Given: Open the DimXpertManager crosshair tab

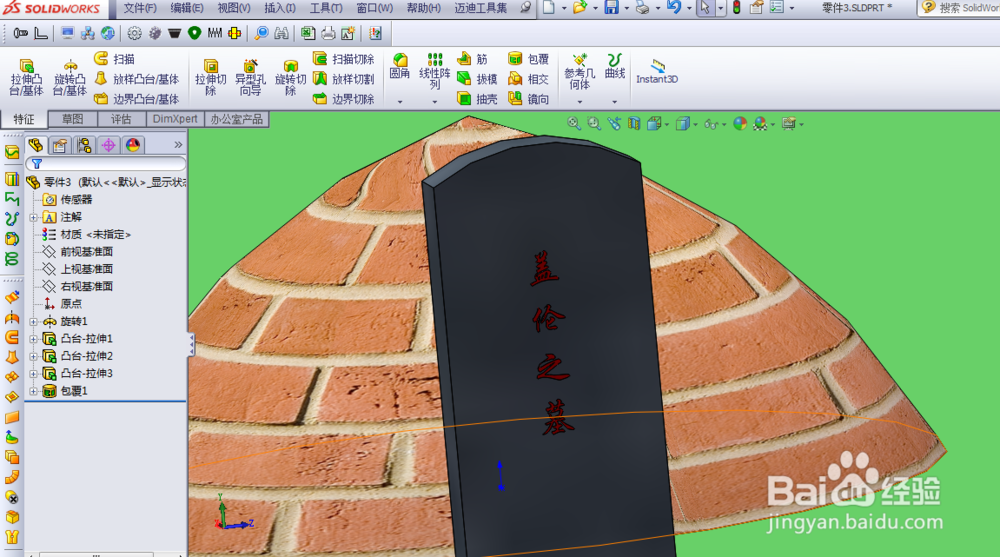Looking at the screenshot, I should click(x=108, y=145).
